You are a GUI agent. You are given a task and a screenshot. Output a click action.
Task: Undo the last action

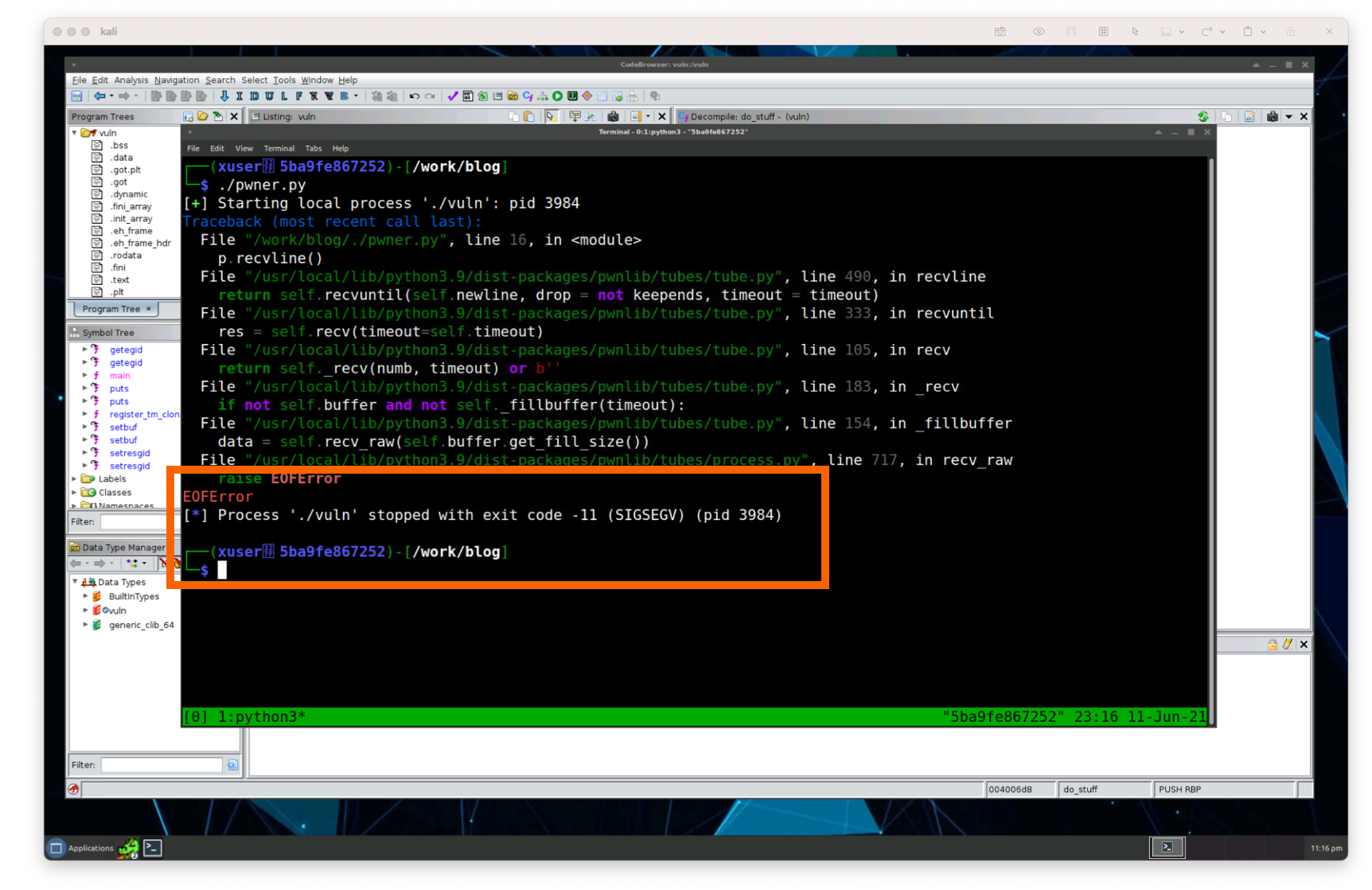tap(413, 96)
